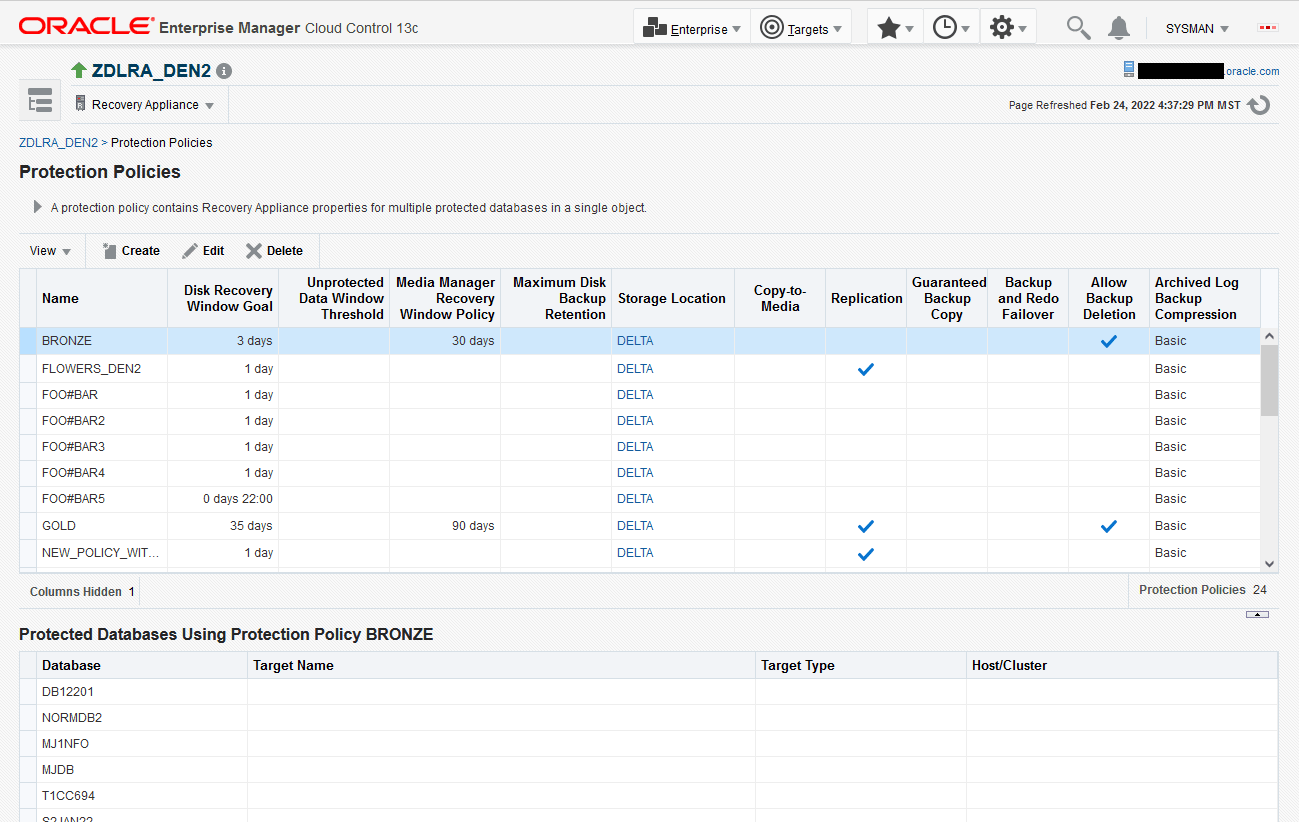
Task: Click the policies table vertical scrollbar thumb
Action: (x=1269, y=380)
